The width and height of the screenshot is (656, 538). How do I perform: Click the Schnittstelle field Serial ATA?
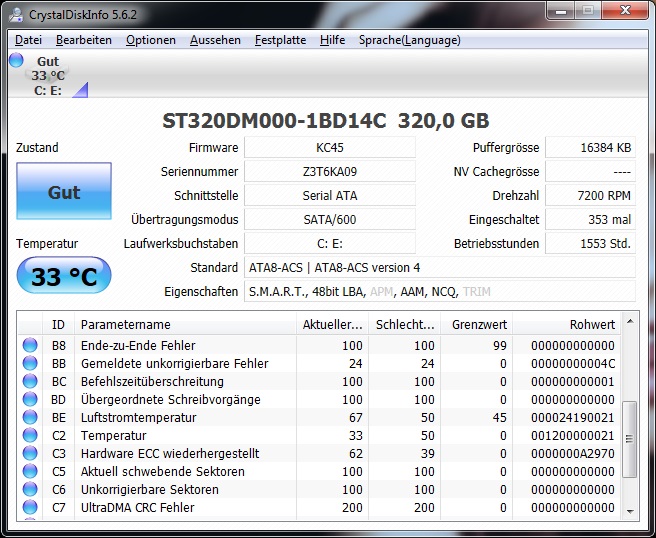pyautogui.click(x=330, y=195)
